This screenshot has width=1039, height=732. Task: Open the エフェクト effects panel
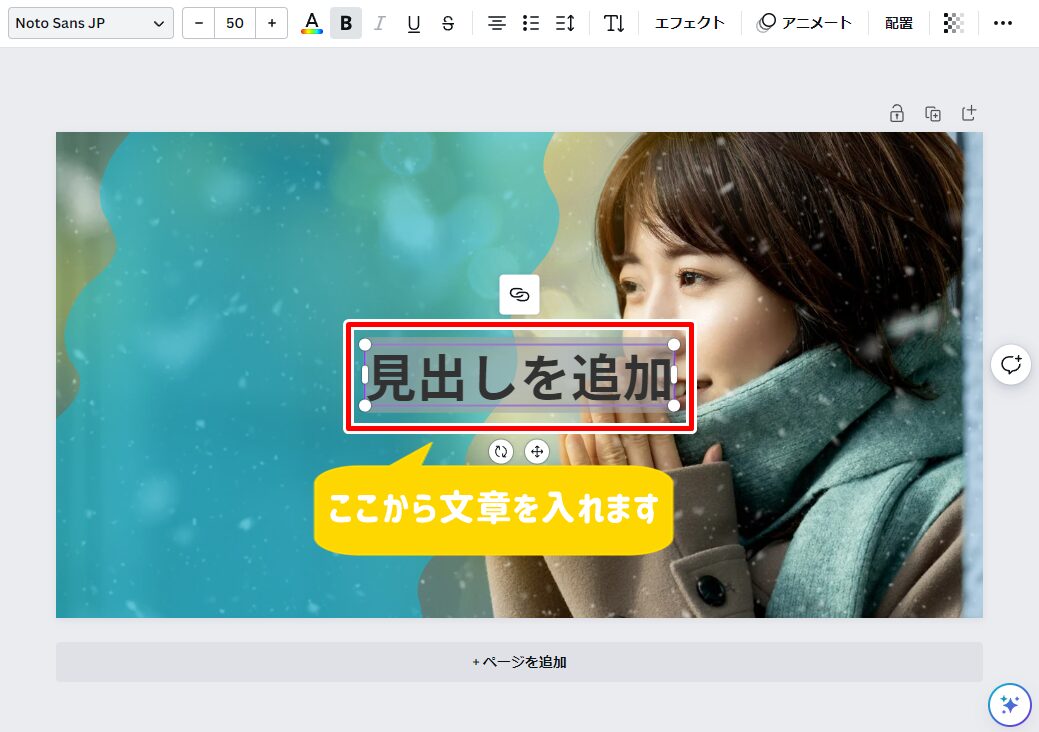690,23
